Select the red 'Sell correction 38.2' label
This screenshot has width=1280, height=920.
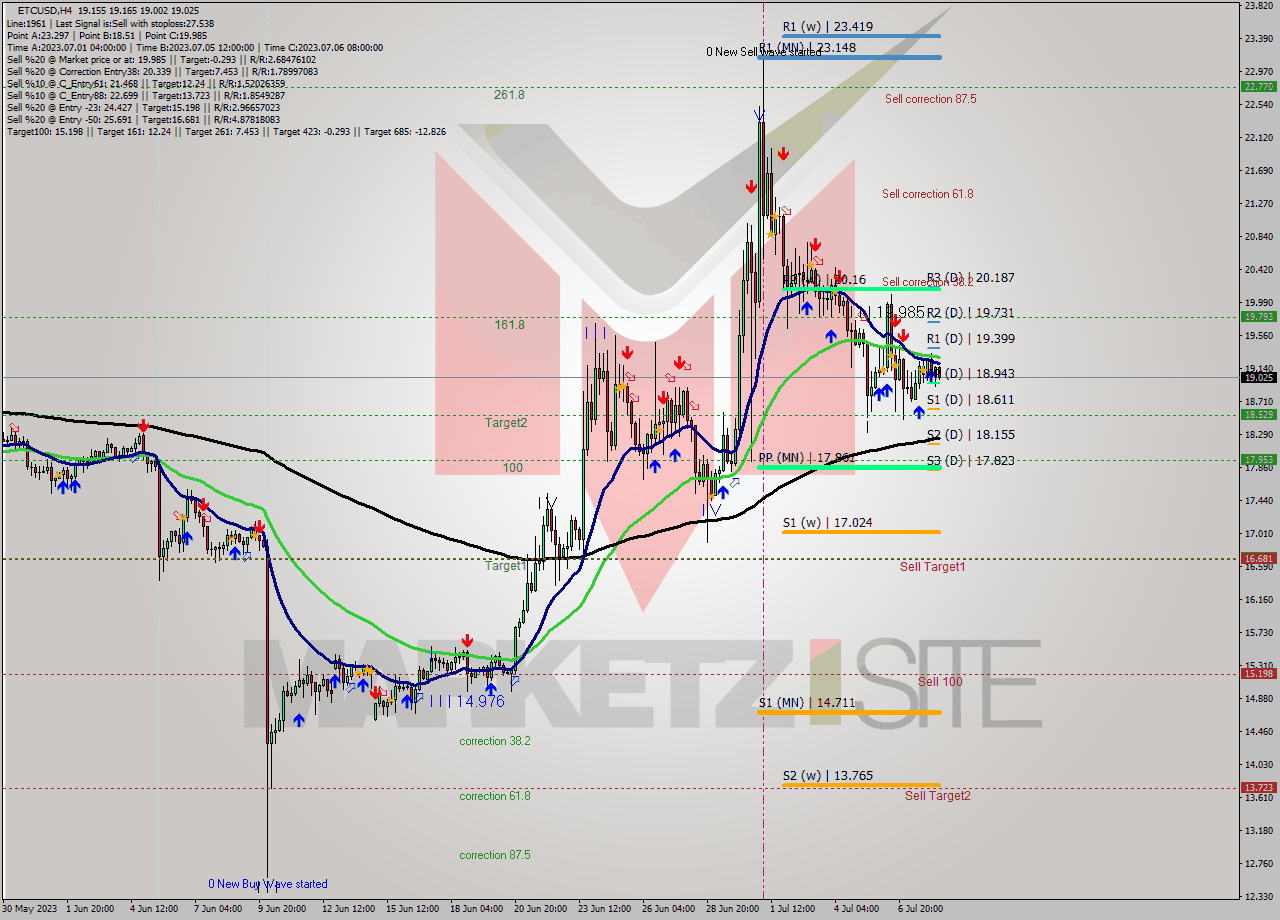pos(927,282)
